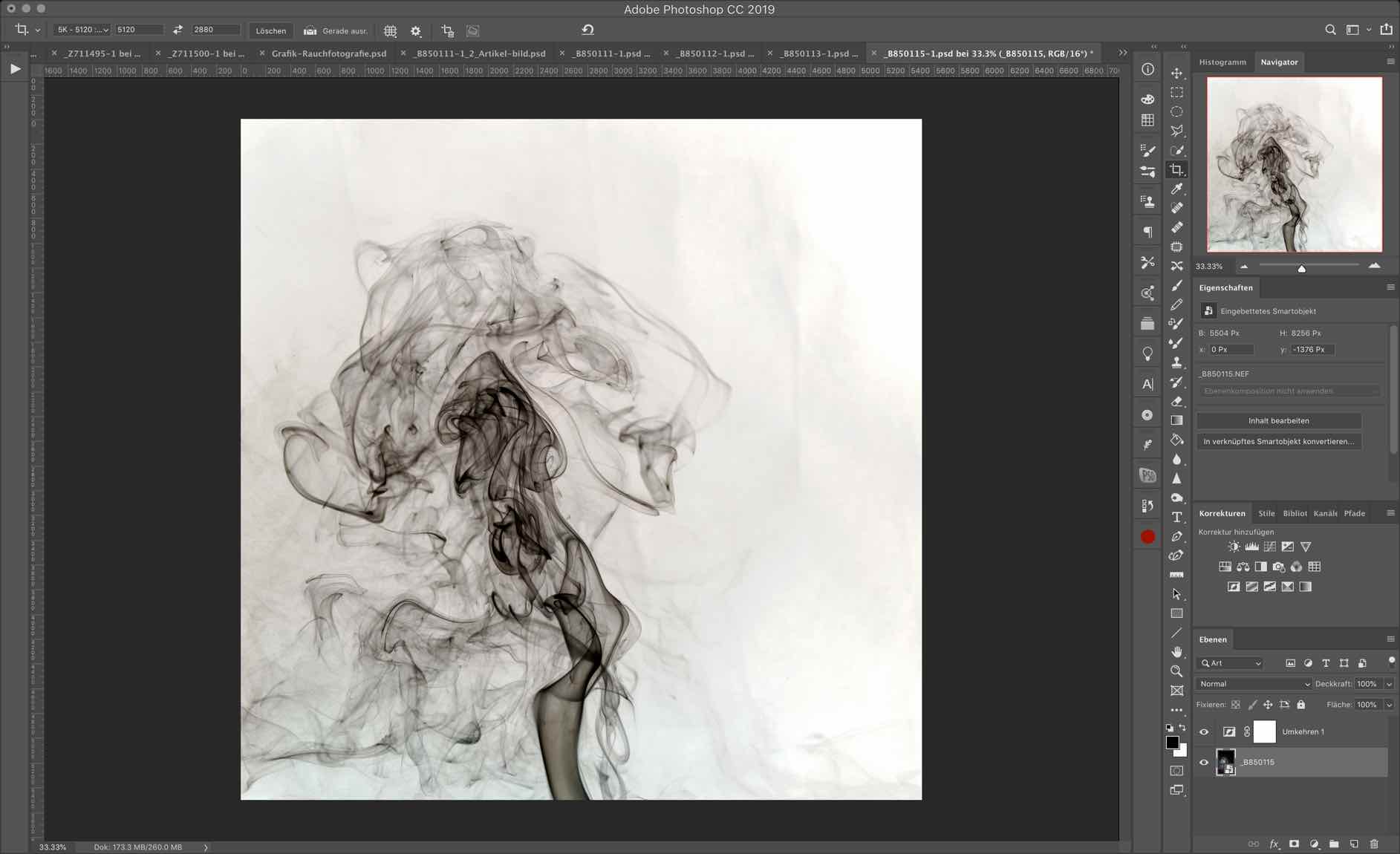1400x854 pixels.
Task: Select the Quick Selection tool
Action: [x=1176, y=150]
